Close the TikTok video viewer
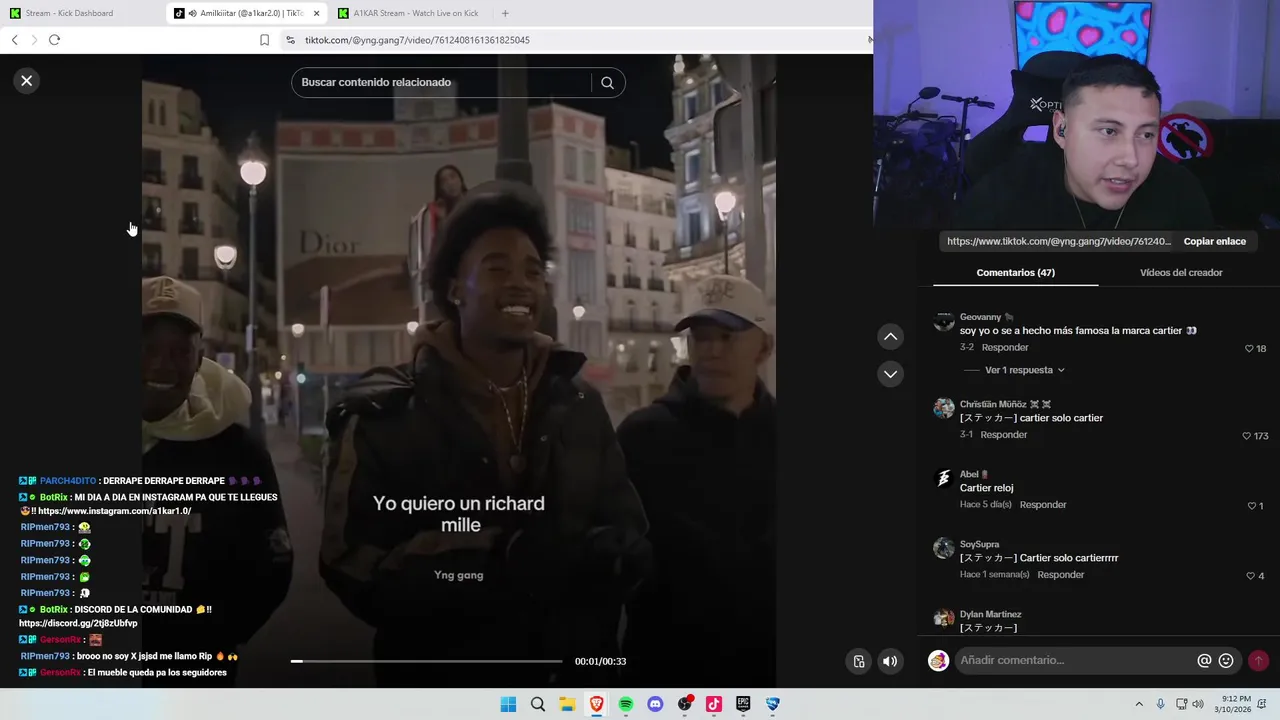The height and width of the screenshot is (720, 1280). click(x=27, y=81)
